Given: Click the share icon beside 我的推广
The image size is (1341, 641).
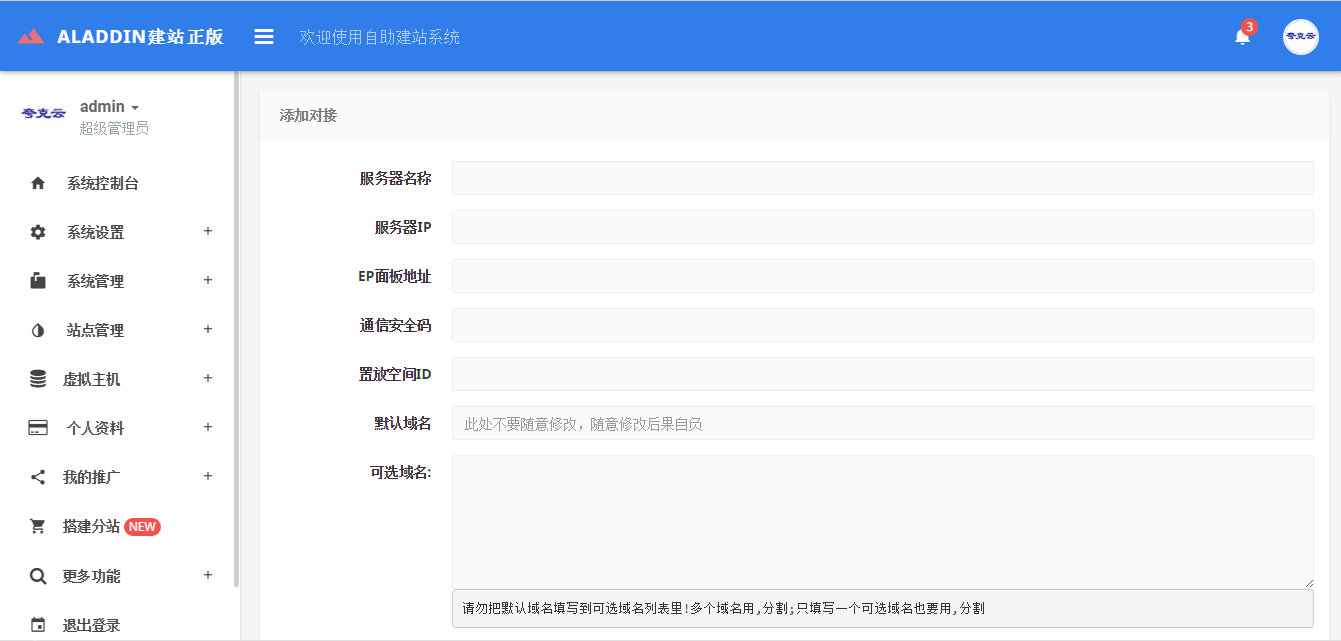Looking at the screenshot, I should tap(38, 477).
